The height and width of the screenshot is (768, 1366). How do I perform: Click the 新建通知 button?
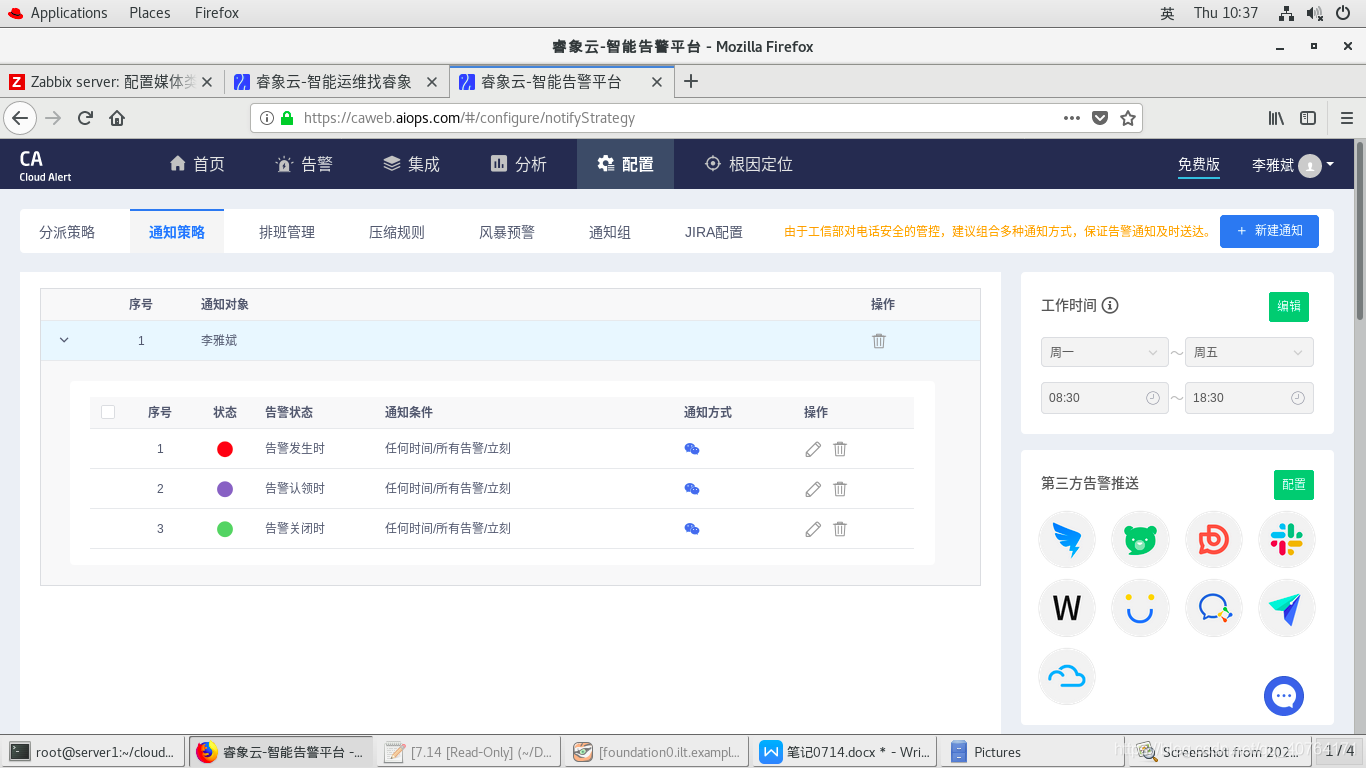[x=1269, y=231]
